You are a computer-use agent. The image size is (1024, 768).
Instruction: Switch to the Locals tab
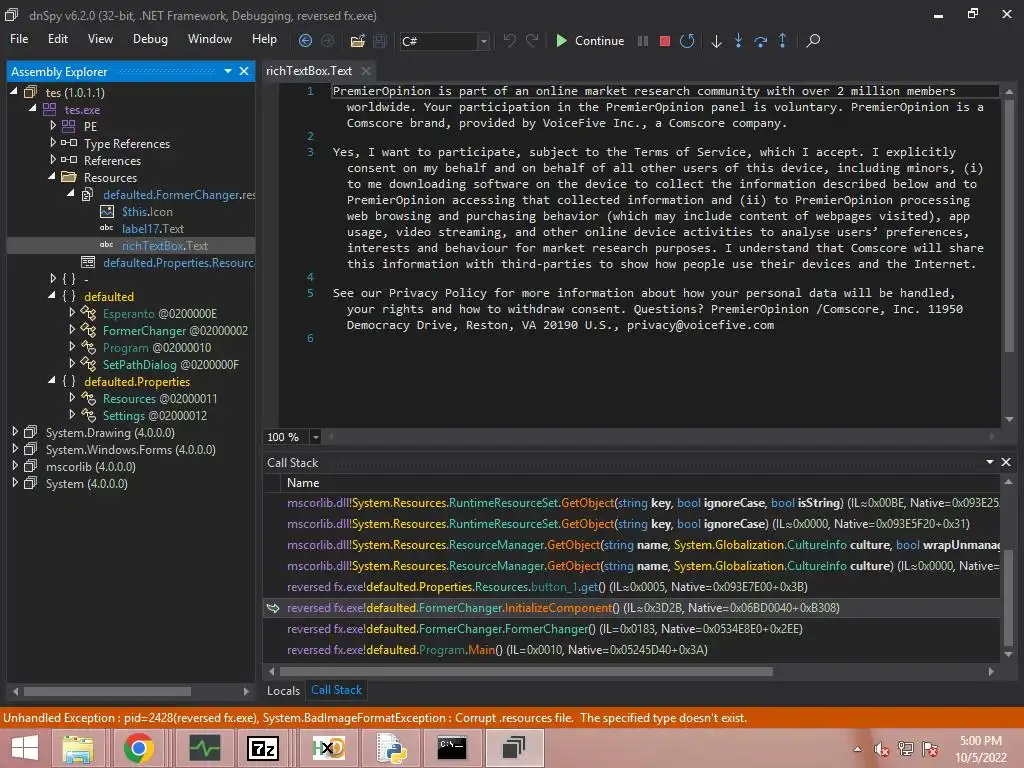(x=283, y=690)
